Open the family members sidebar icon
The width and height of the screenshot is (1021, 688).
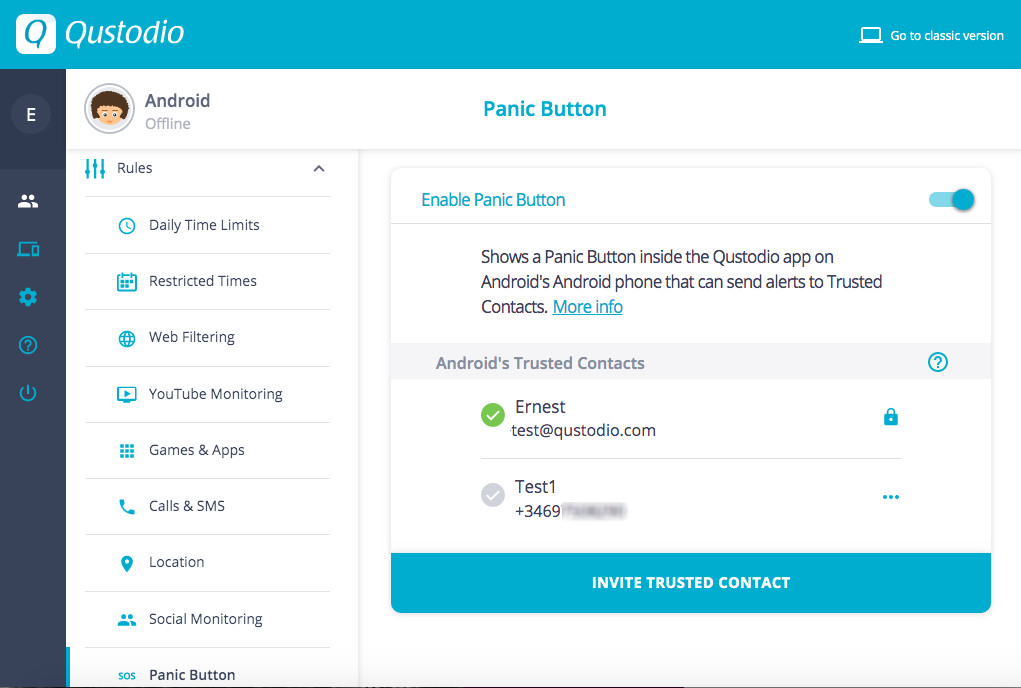click(x=28, y=201)
